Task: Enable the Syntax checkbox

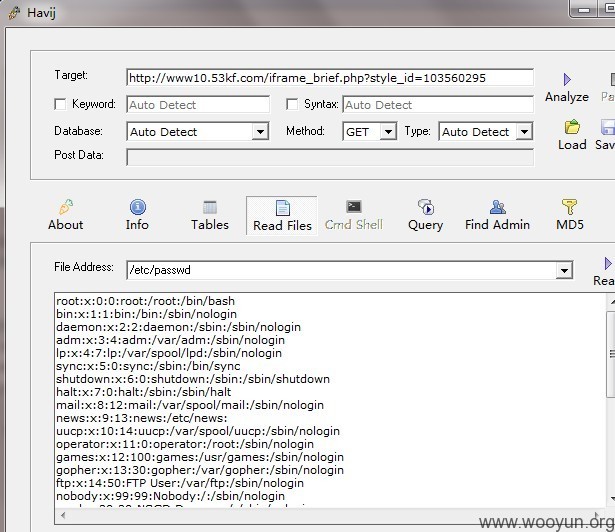Action: click(292, 104)
